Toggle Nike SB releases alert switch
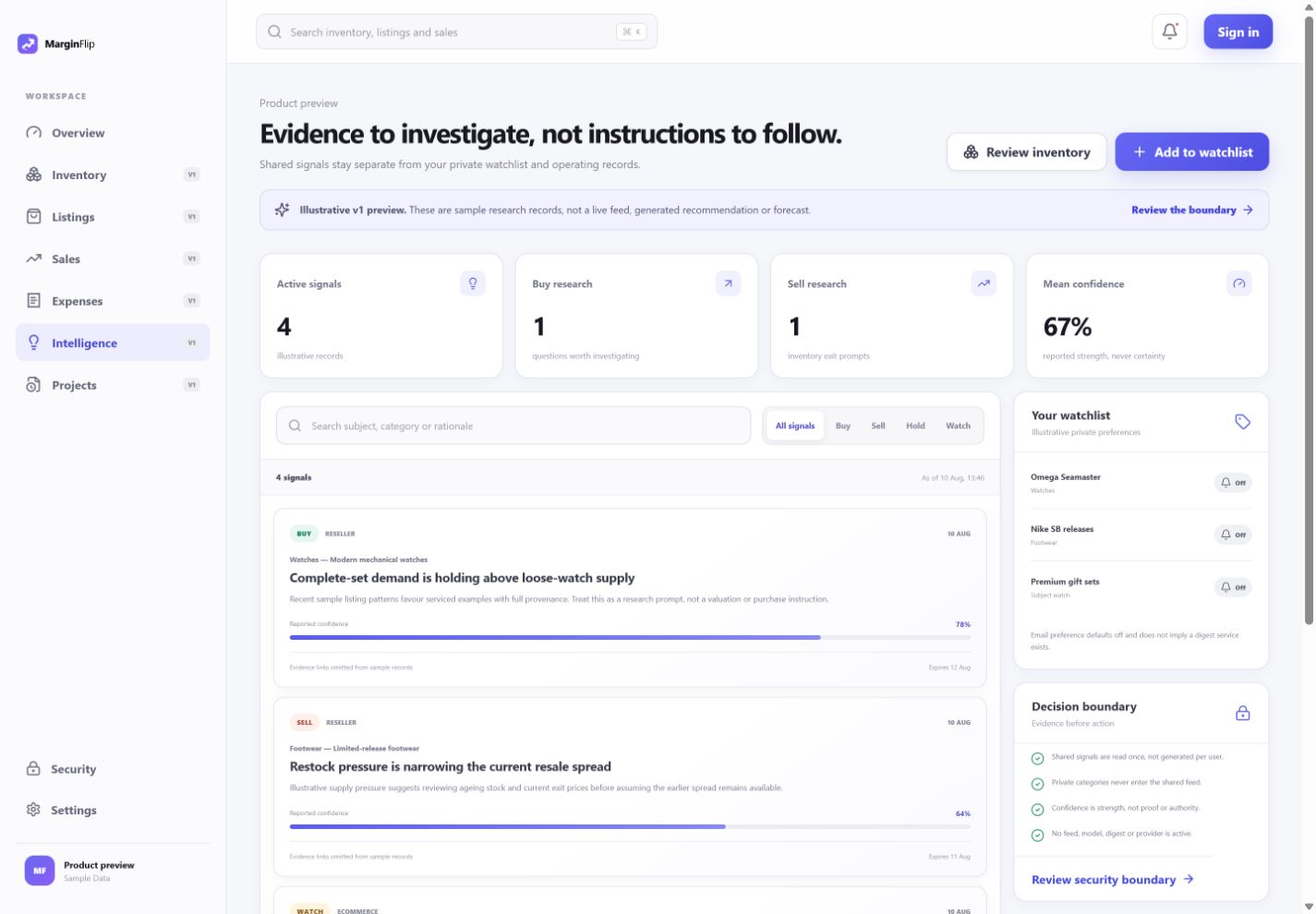 1233,535
